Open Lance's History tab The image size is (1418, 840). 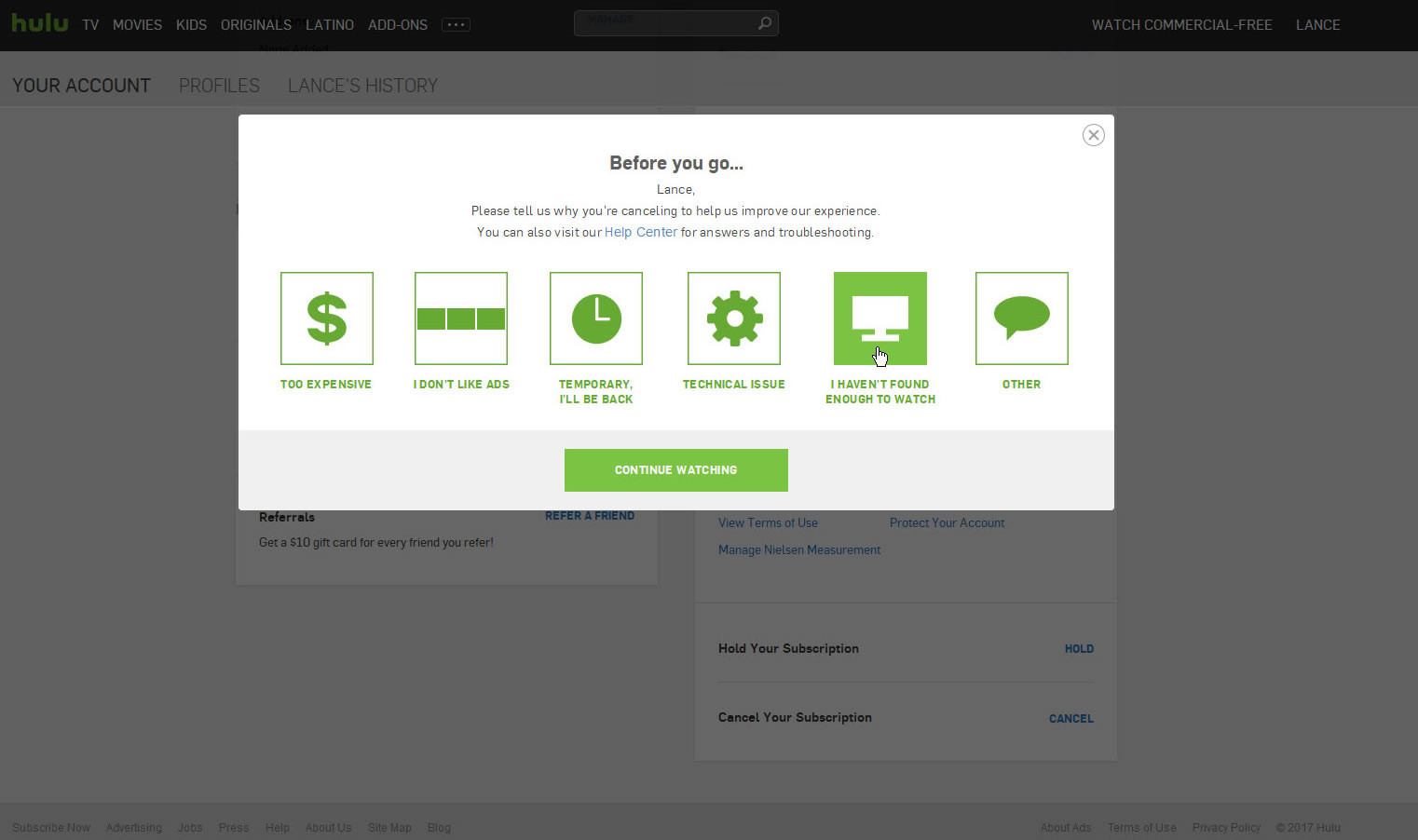pos(362,85)
